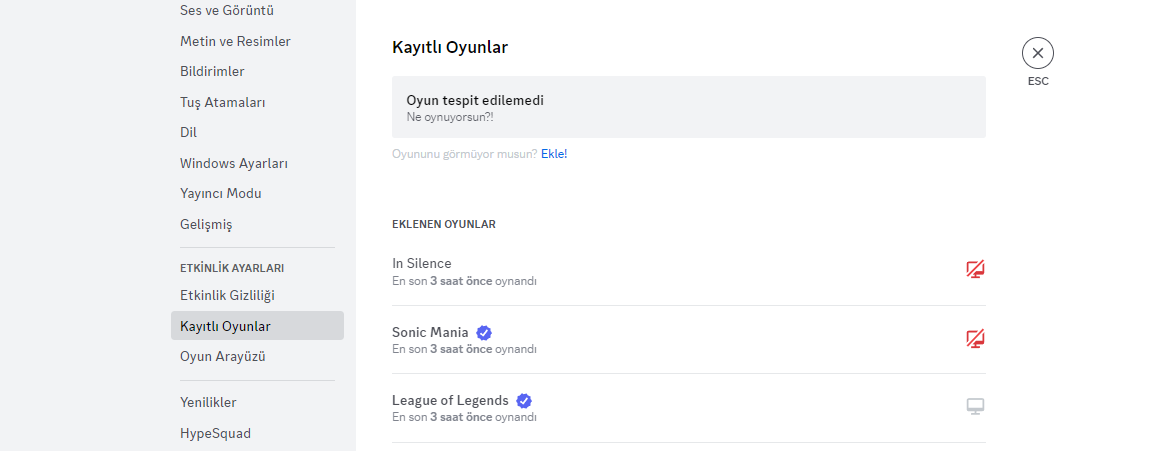Click League of Legends verified badge

[x=524, y=401]
